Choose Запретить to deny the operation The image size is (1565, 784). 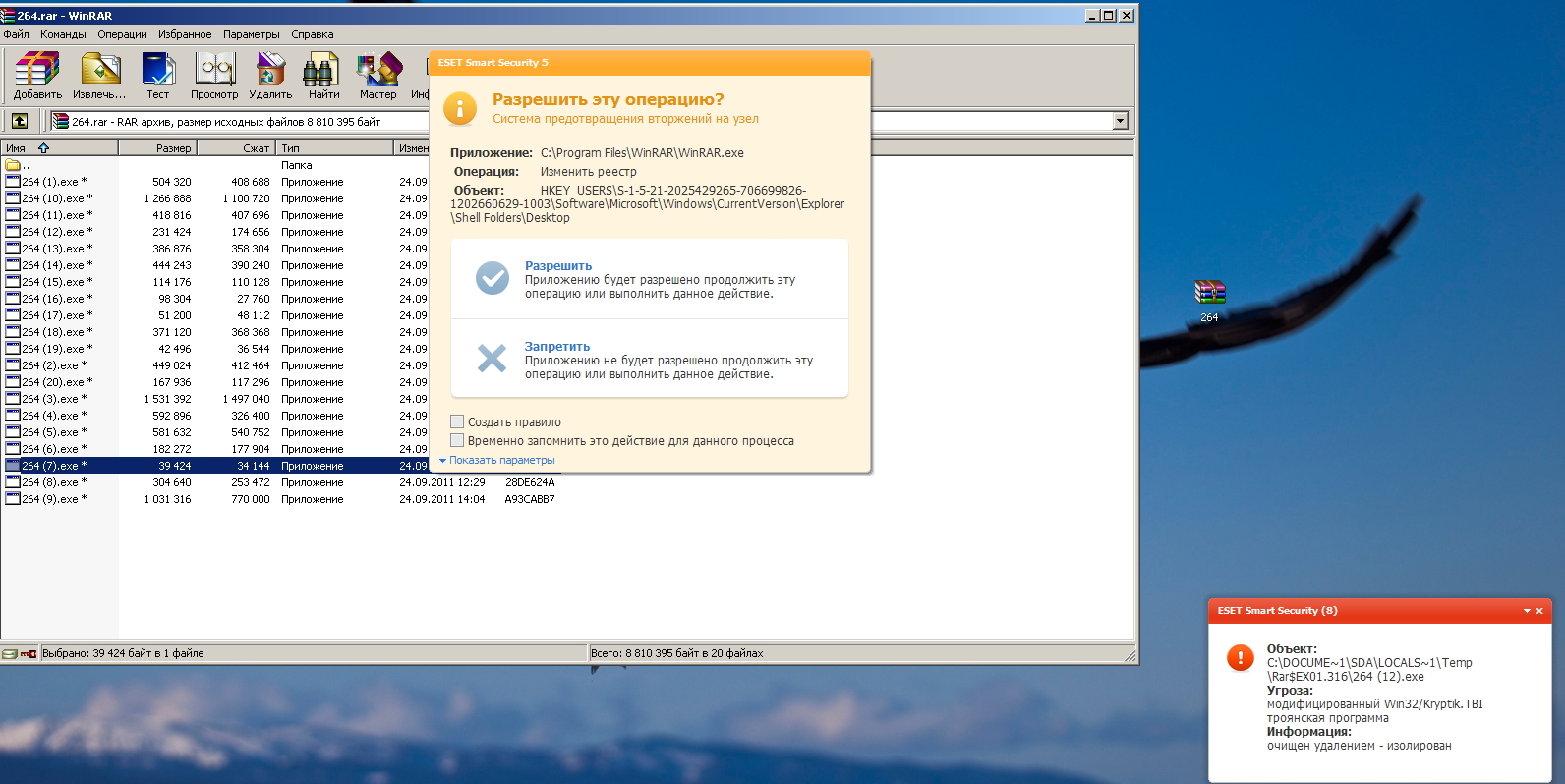649,360
